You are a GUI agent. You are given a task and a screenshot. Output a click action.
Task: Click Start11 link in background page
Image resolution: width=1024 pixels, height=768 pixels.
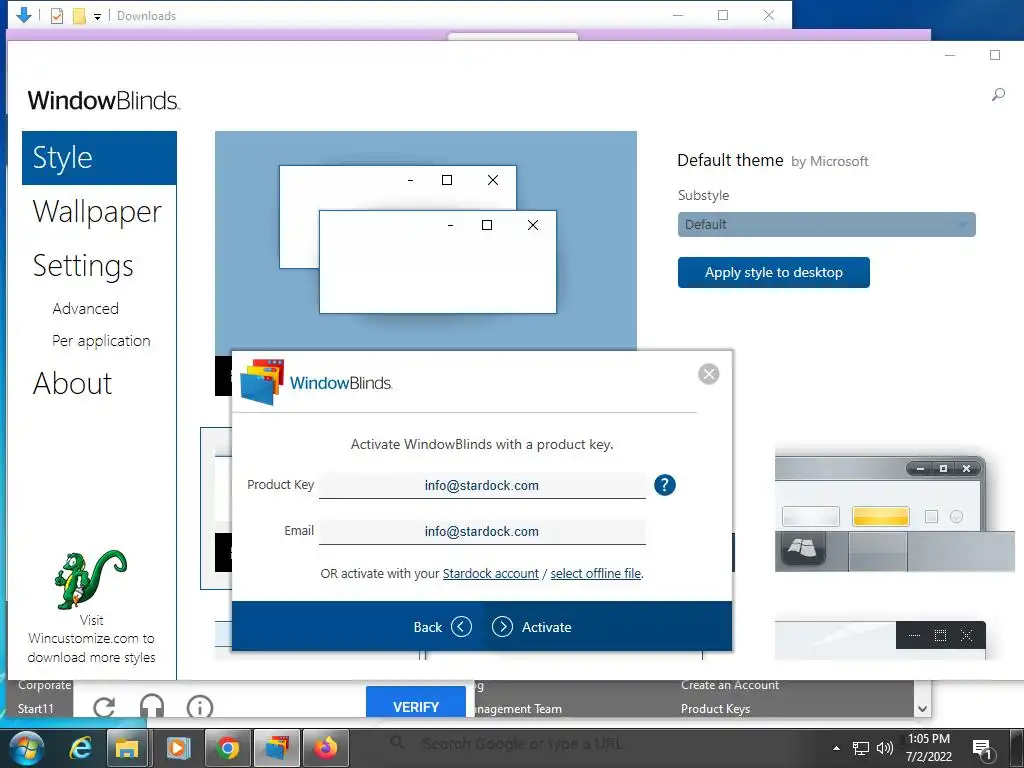pos(36,709)
